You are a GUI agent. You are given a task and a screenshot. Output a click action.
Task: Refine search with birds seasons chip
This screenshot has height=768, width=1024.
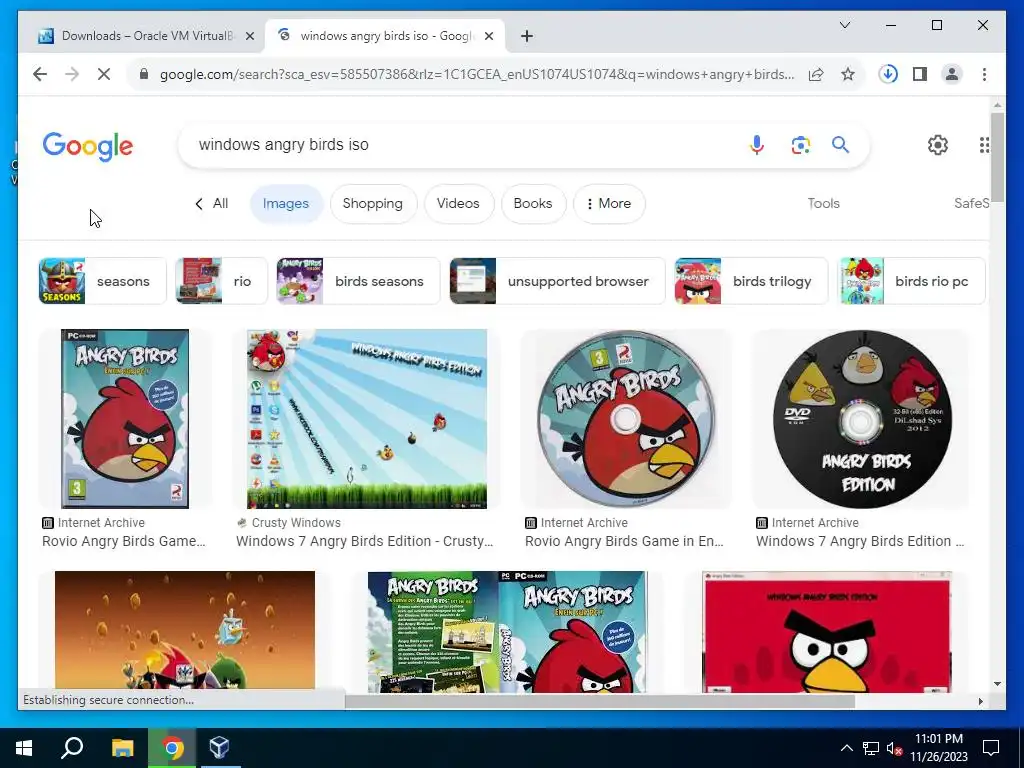click(x=358, y=281)
